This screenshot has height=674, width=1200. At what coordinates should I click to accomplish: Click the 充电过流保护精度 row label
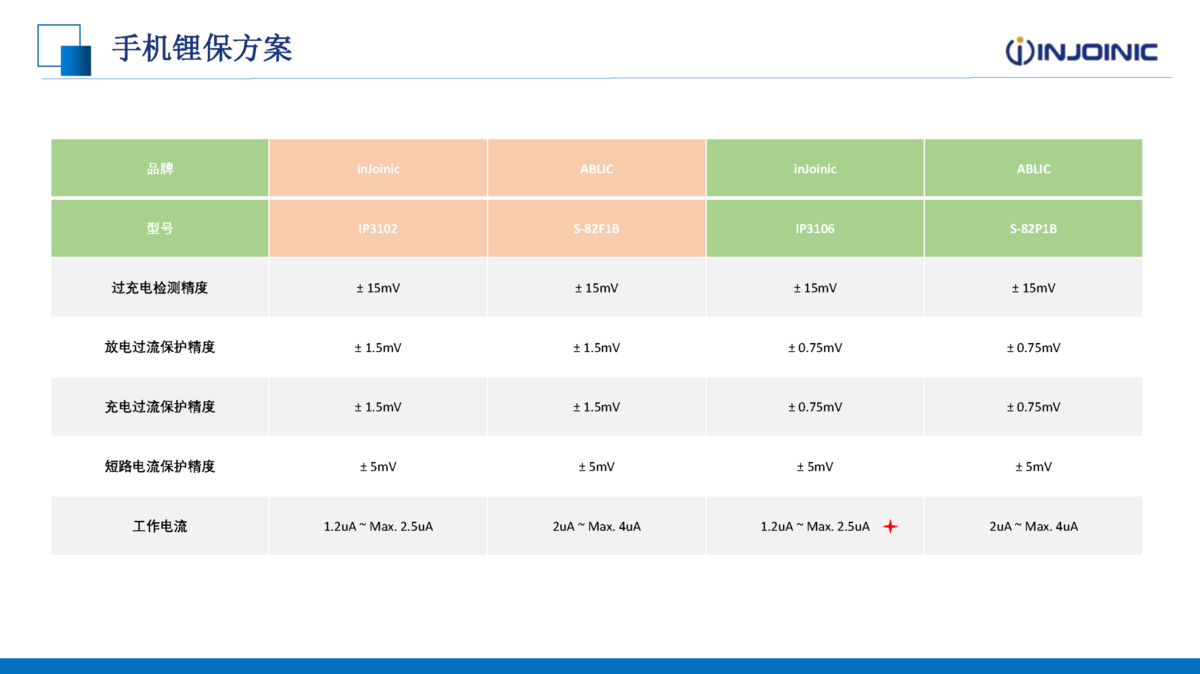pos(160,407)
